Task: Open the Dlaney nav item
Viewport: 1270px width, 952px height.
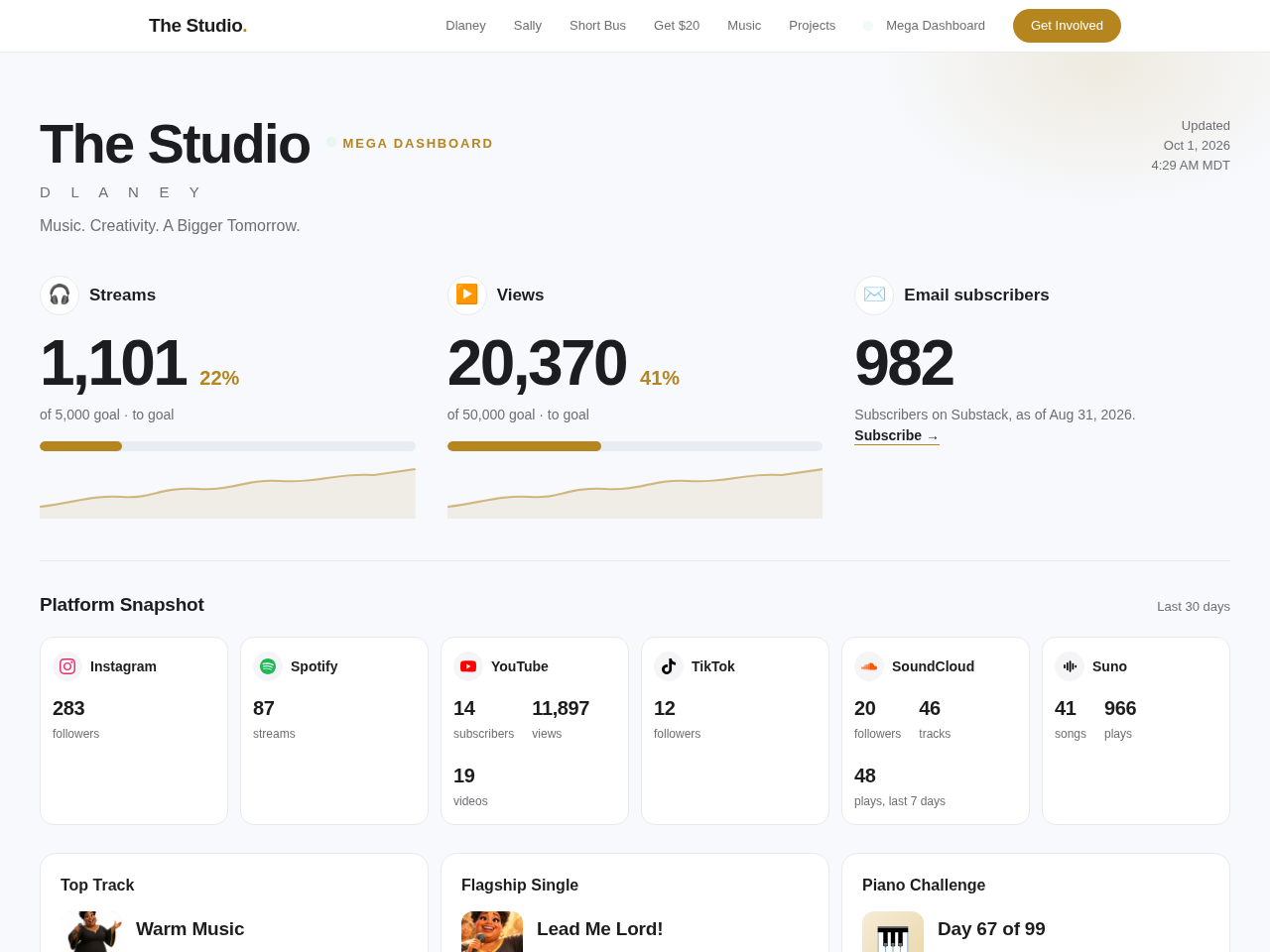Action: [465, 26]
